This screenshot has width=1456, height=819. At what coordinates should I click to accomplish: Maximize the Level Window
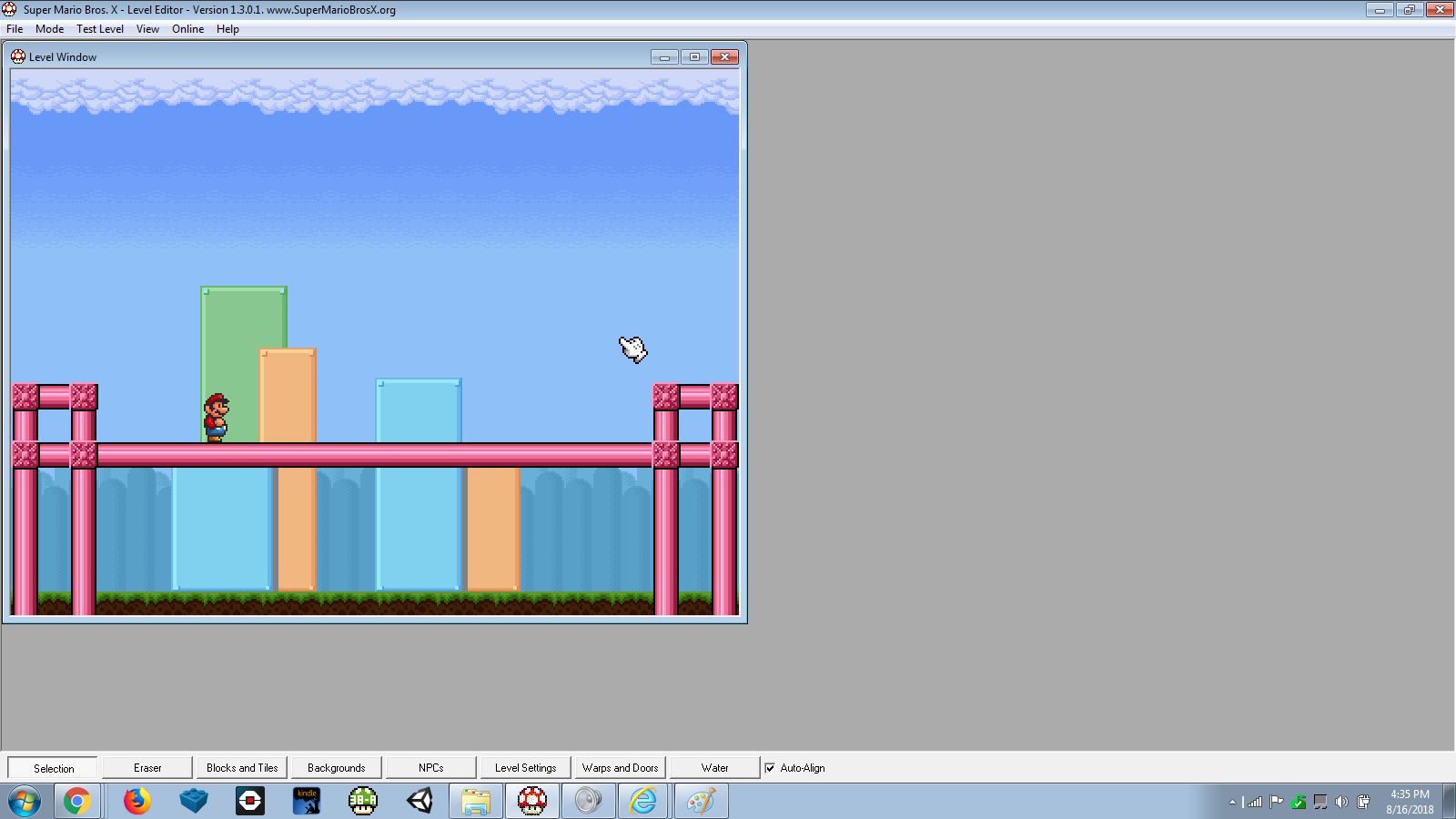694,57
